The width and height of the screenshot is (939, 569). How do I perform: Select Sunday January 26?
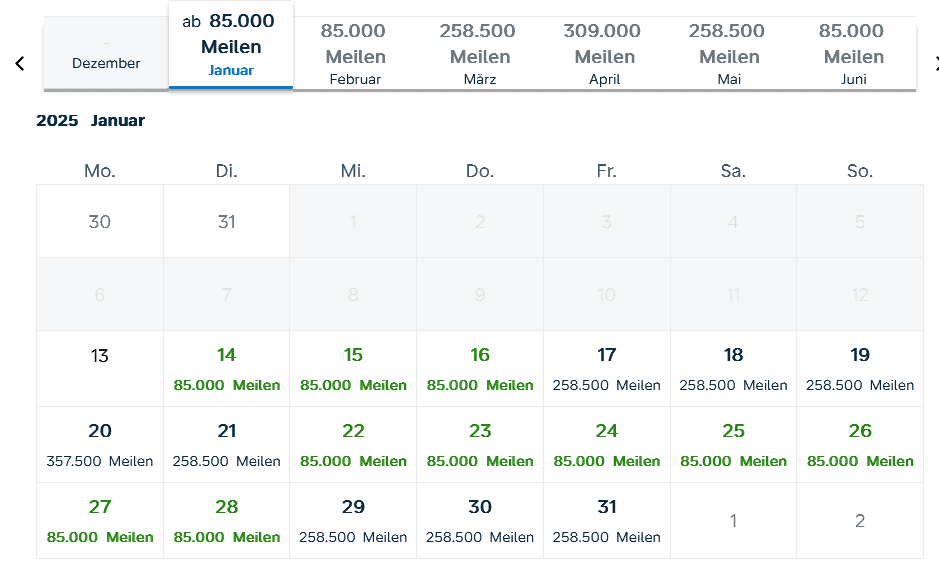point(860,444)
